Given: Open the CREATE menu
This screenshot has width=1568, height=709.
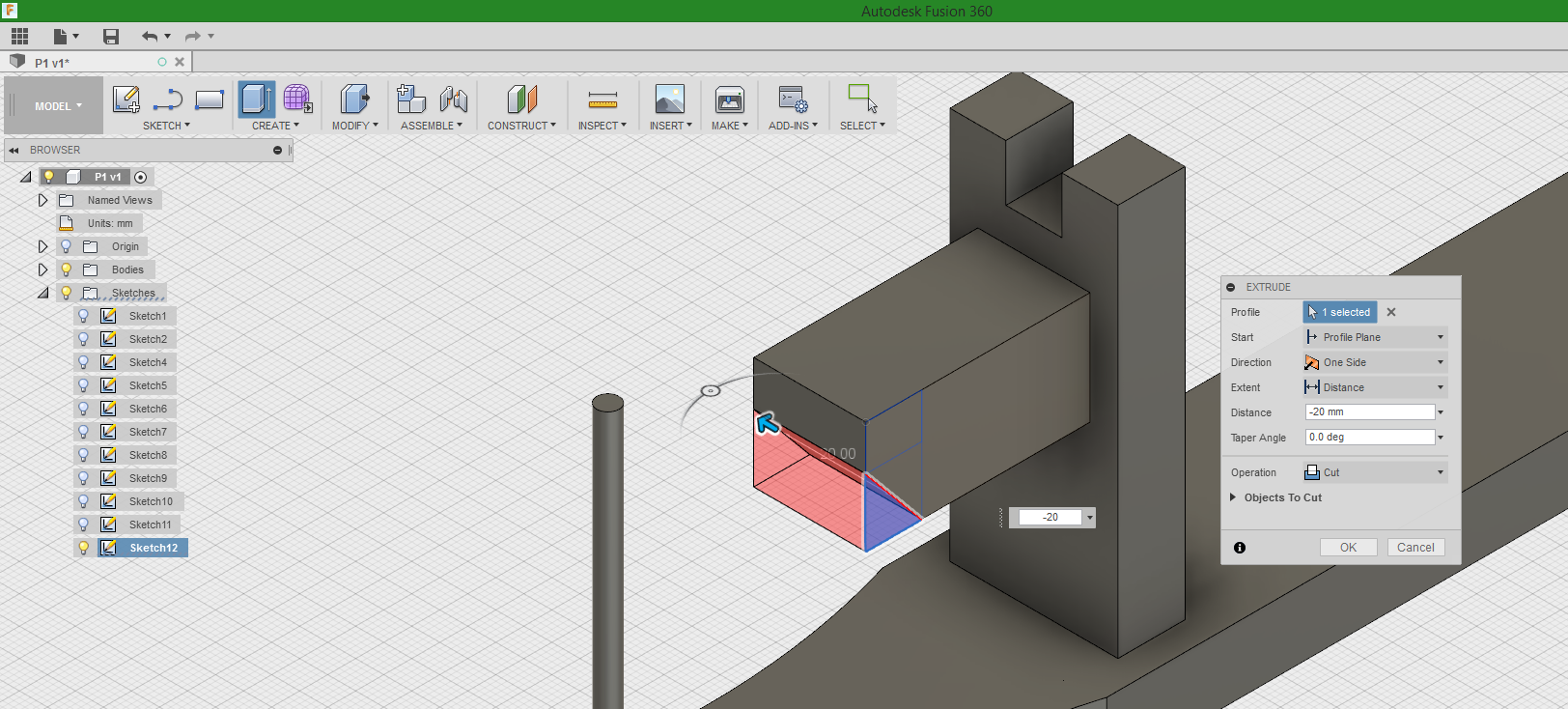Looking at the screenshot, I should (x=275, y=126).
